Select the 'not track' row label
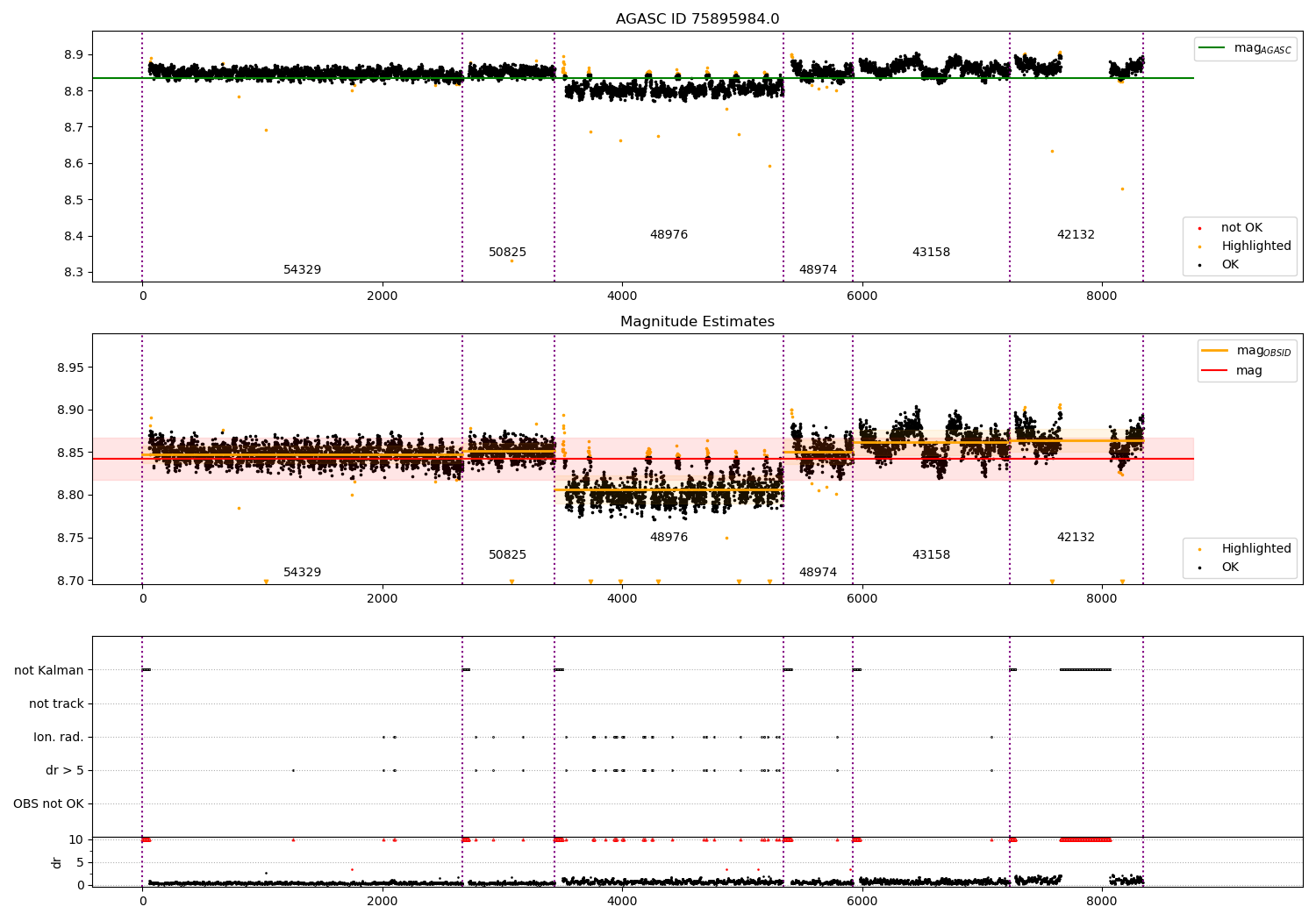Screen dimensions: 1316x921 (56, 703)
